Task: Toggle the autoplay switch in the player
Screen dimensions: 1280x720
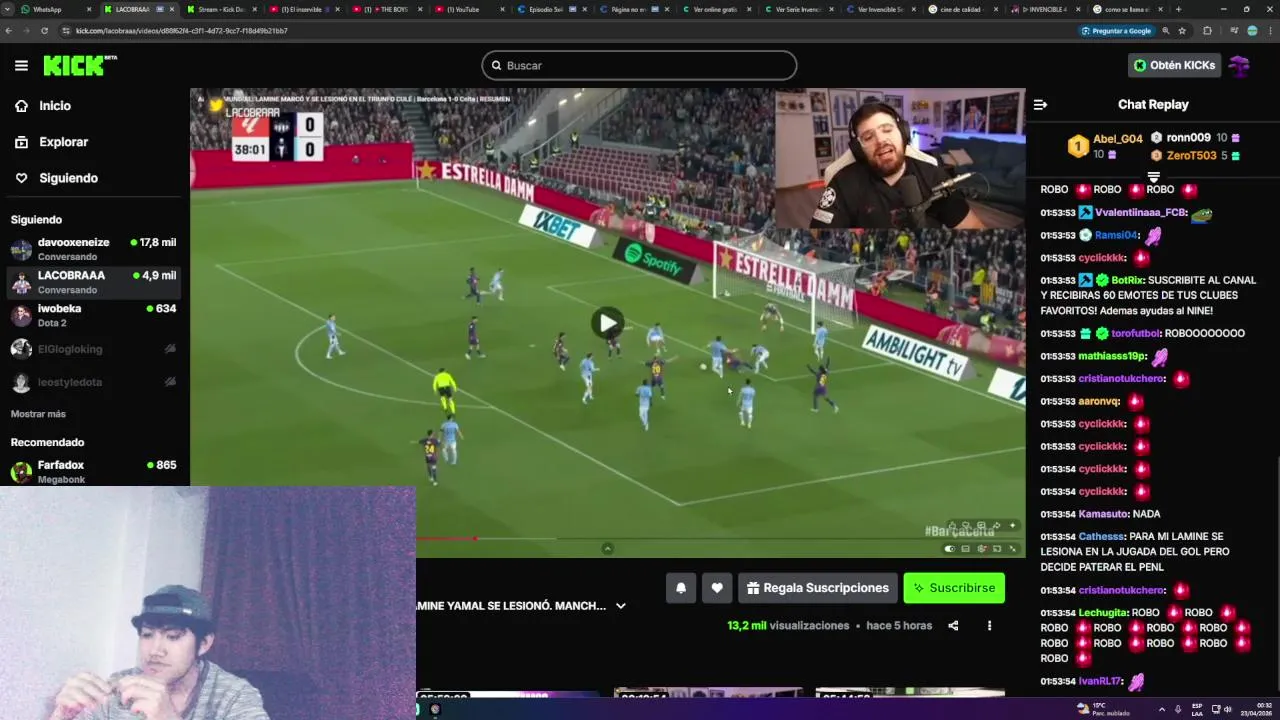Action: (x=949, y=548)
